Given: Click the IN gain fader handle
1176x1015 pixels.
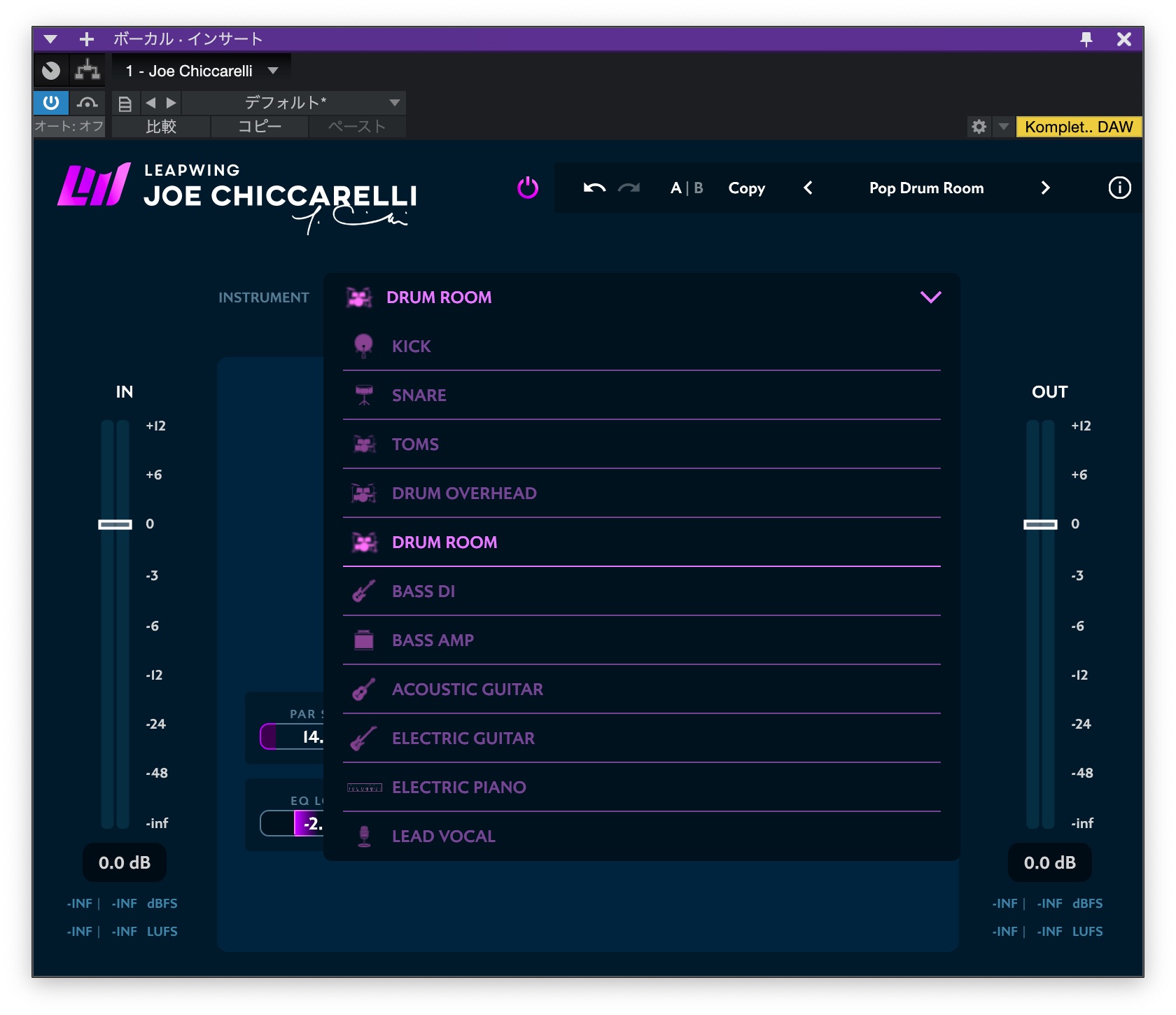Looking at the screenshot, I should click(115, 524).
